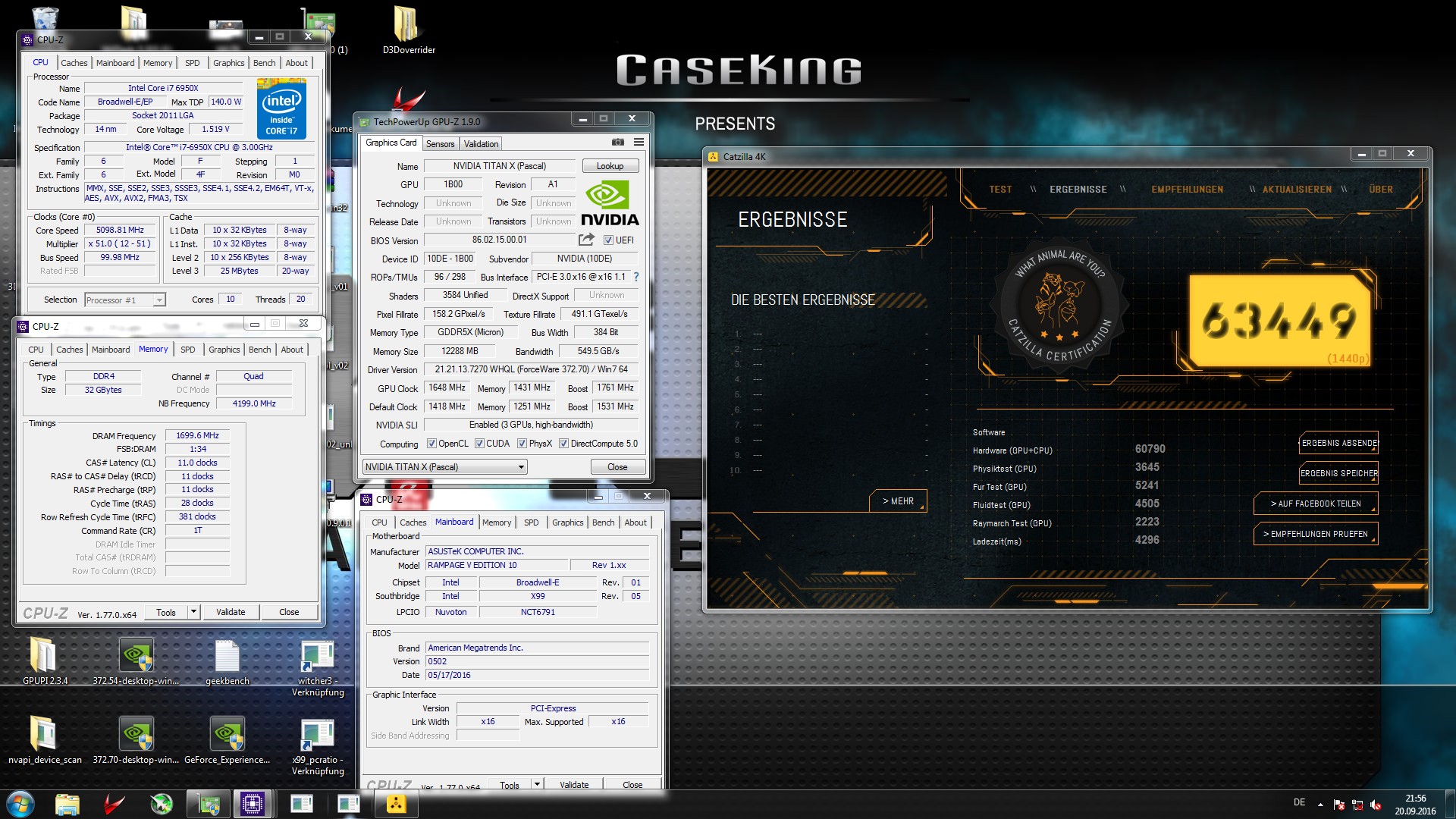Screen dimensions: 1456x819
Task: Open the GPUPI 2.3.4 folder icon
Action: click(43, 654)
